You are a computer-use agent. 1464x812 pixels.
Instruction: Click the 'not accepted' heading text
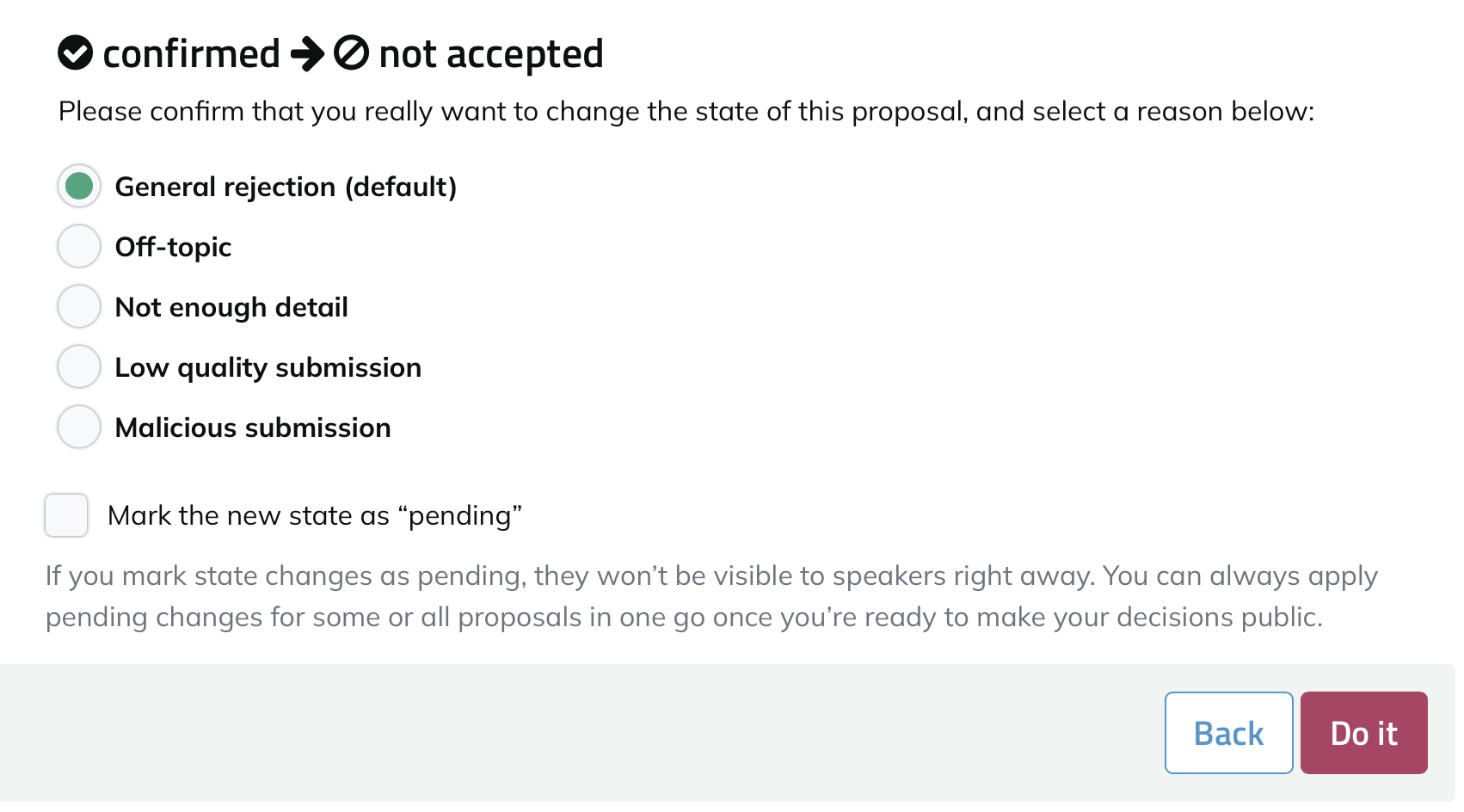tap(491, 54)
